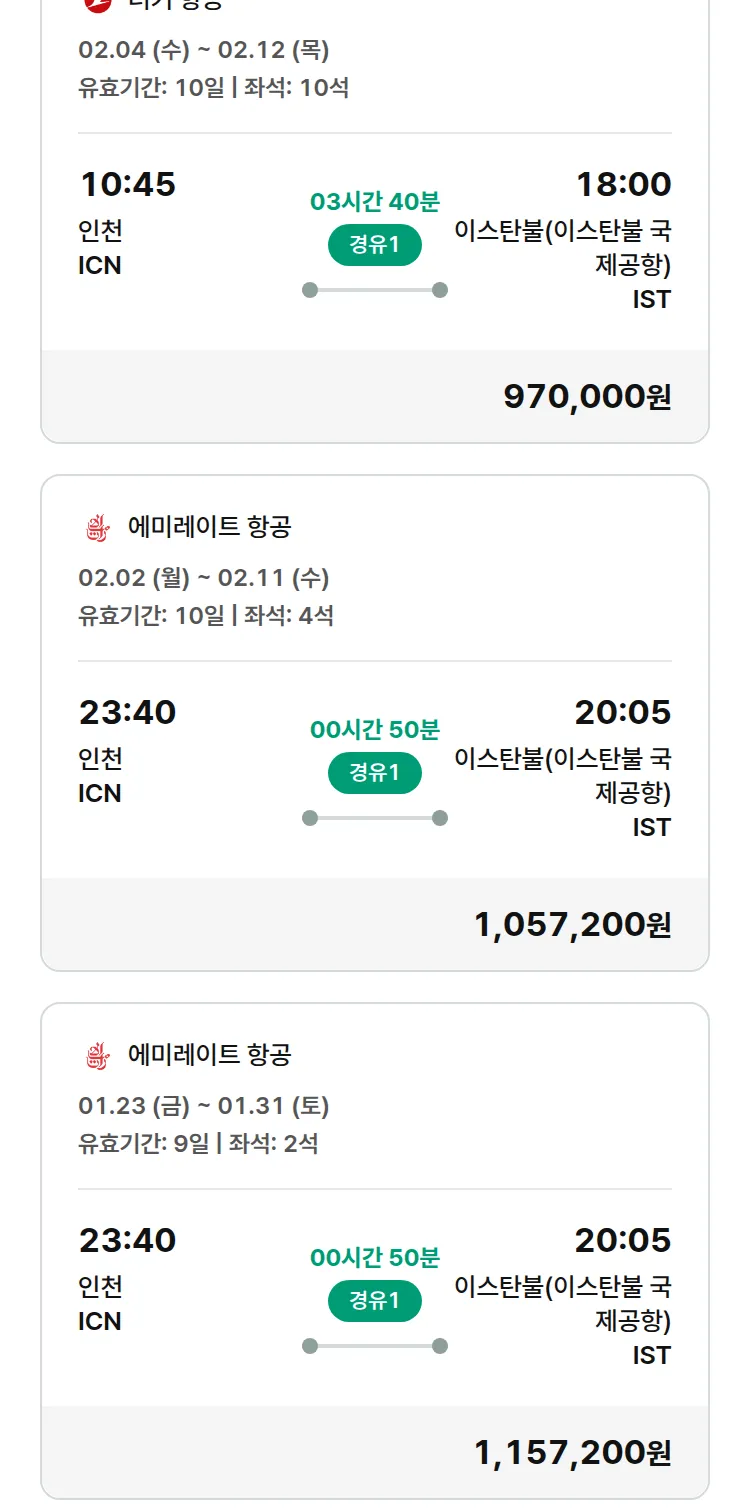Click the 01.23 (금) ~ 01.31 (토) date range
This screenshot has height=1510, width=750.
[x=204, y=1106]
